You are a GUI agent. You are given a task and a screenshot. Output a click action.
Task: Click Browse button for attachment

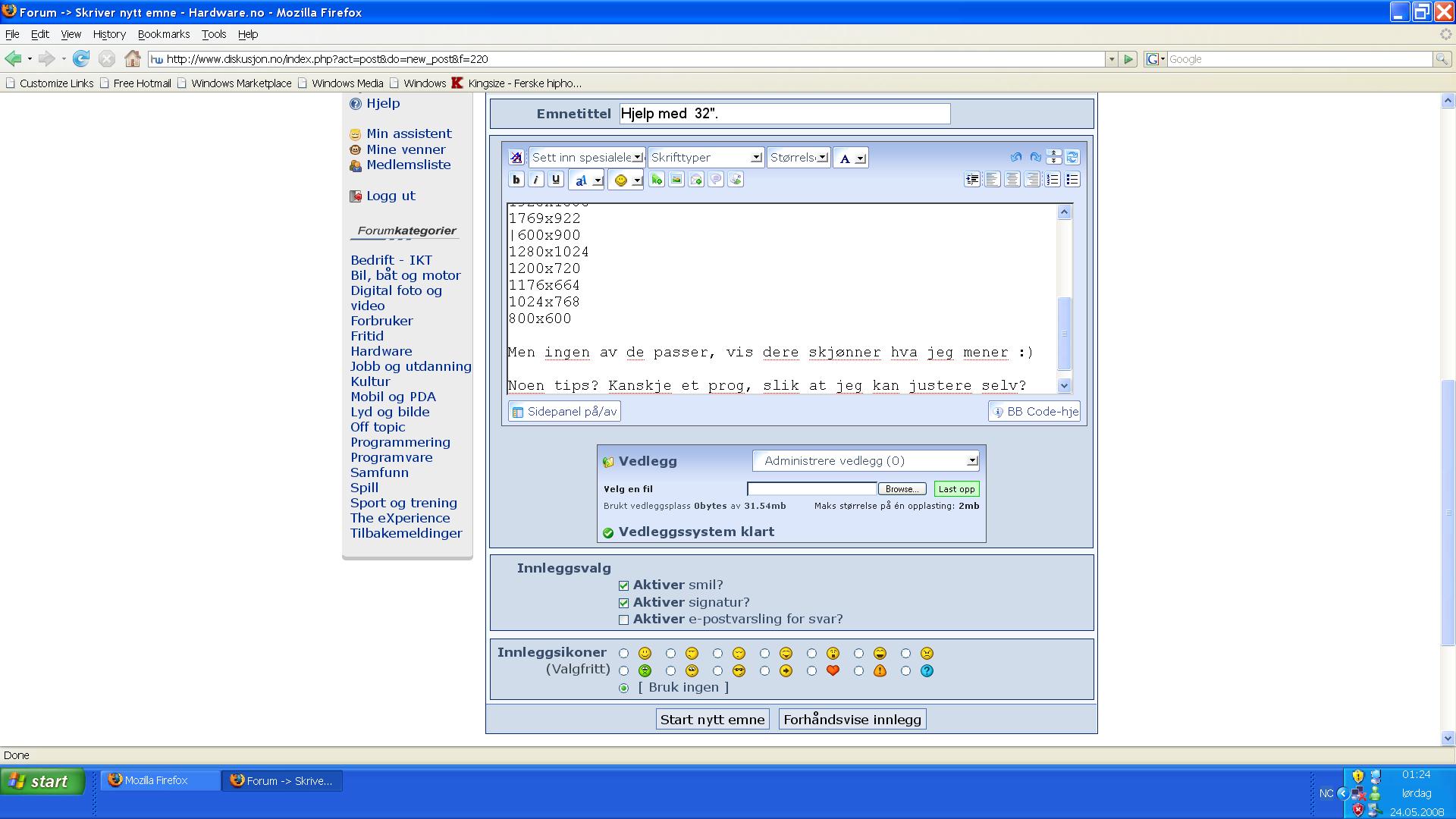tap(902, 489)
